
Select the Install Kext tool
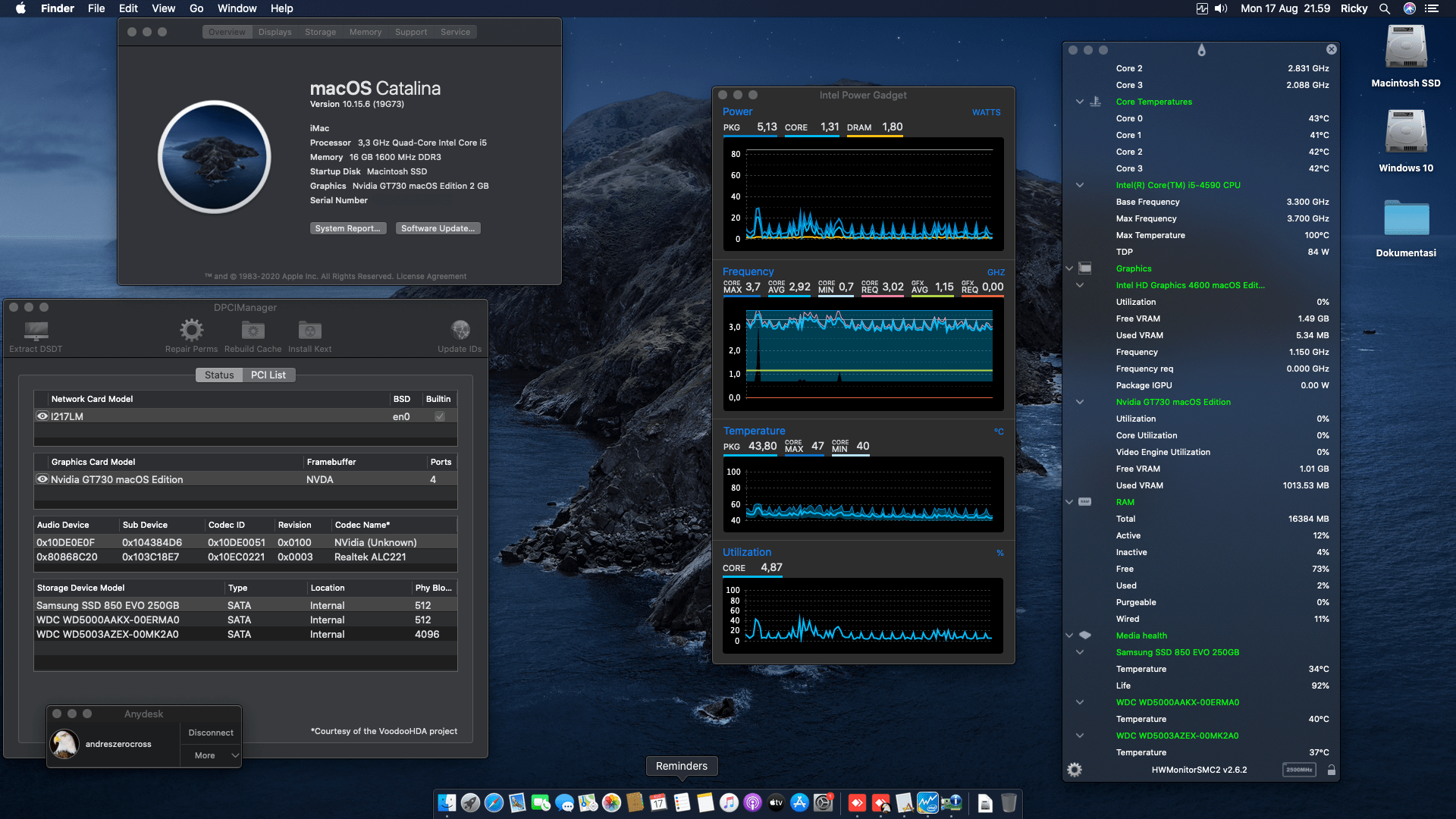(x=309, y=331)
